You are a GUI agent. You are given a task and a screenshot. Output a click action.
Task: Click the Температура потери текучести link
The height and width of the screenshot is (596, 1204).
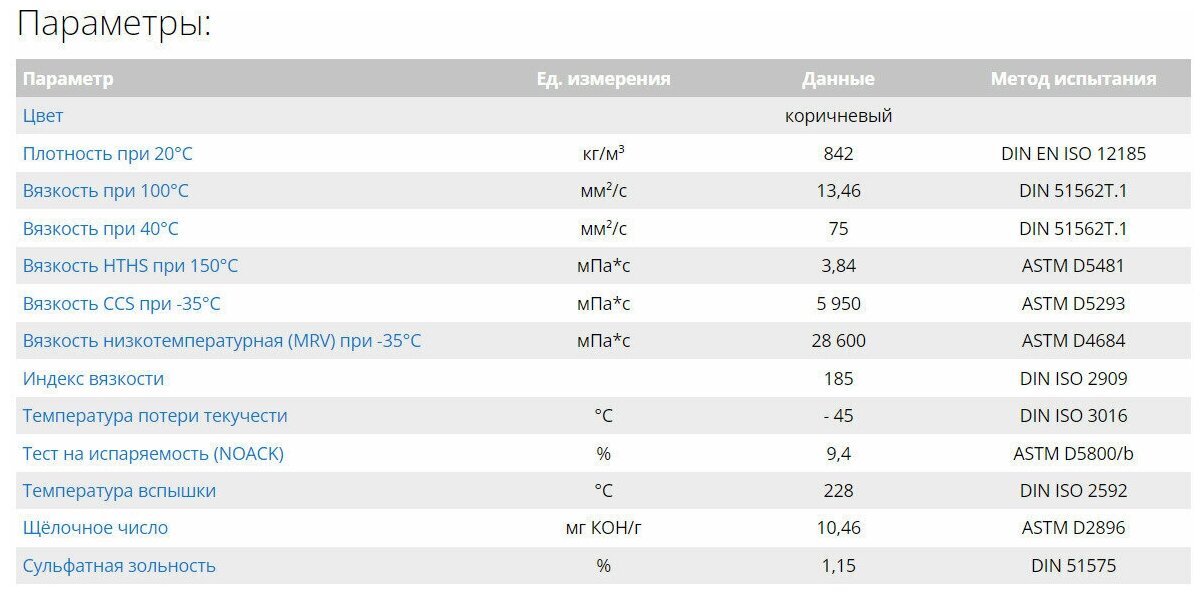click(155, 416)
